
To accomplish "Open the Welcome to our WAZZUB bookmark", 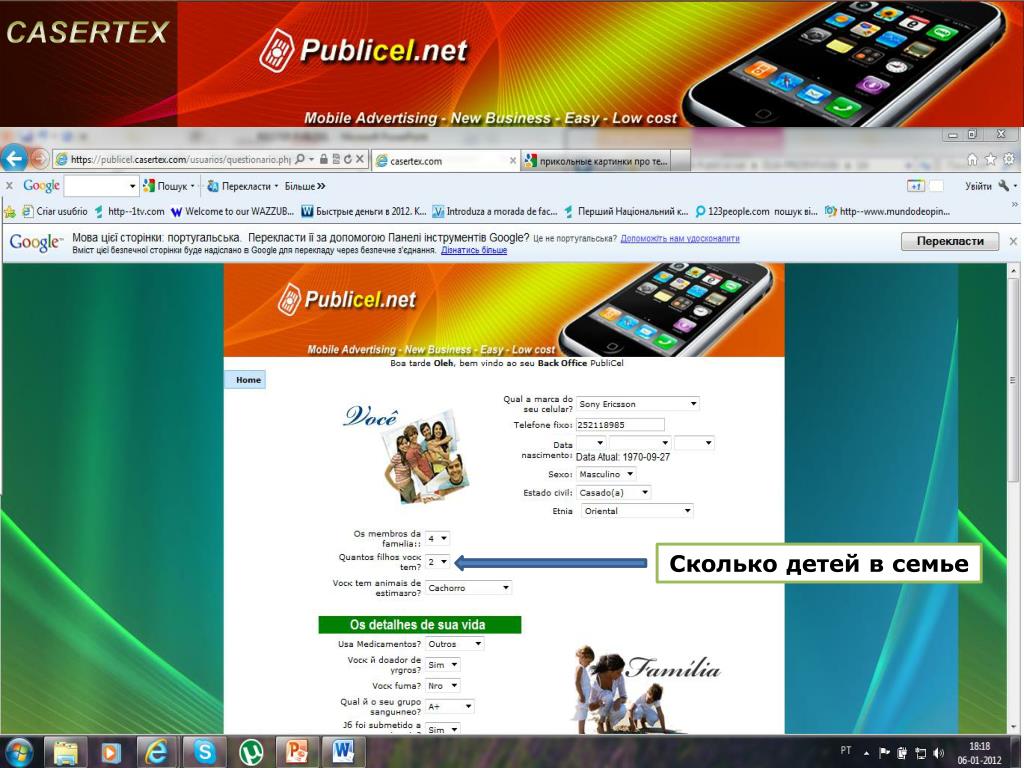I will coord(232,212).
